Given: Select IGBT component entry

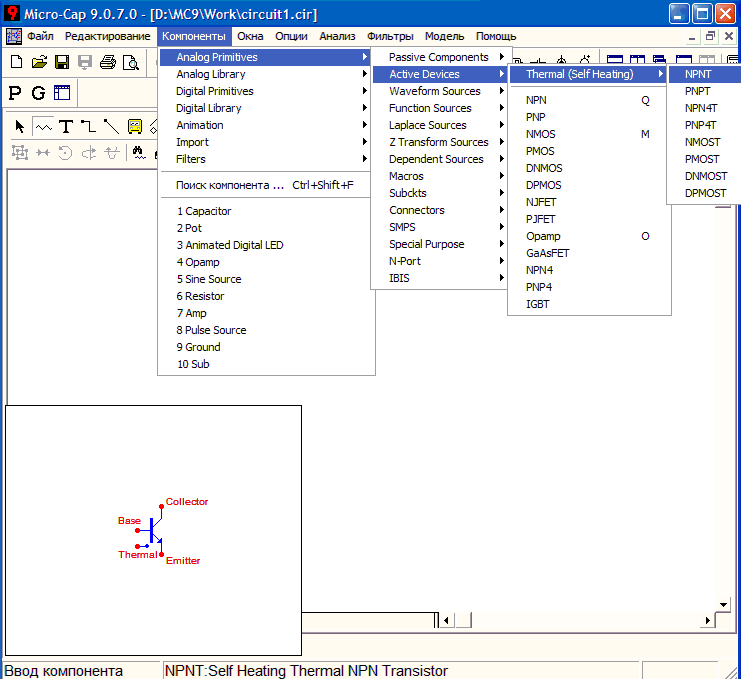Looking at the screenshot, I should point(589,304).
